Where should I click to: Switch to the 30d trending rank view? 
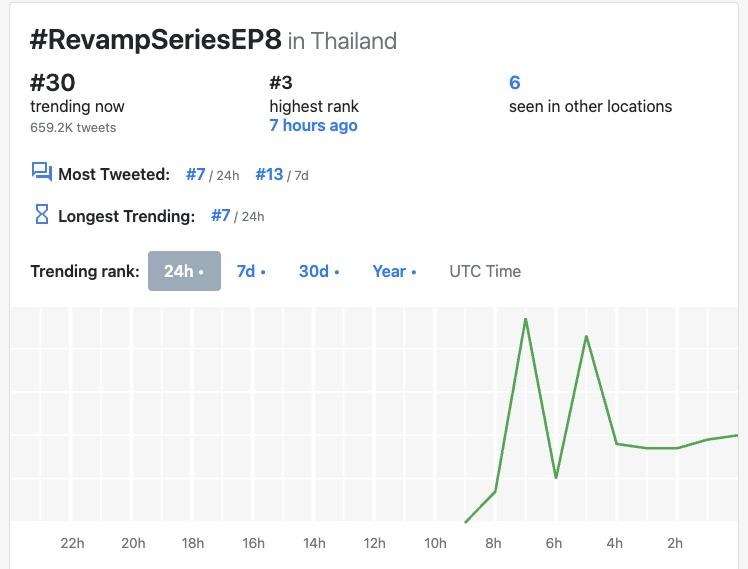click(319, 271)
